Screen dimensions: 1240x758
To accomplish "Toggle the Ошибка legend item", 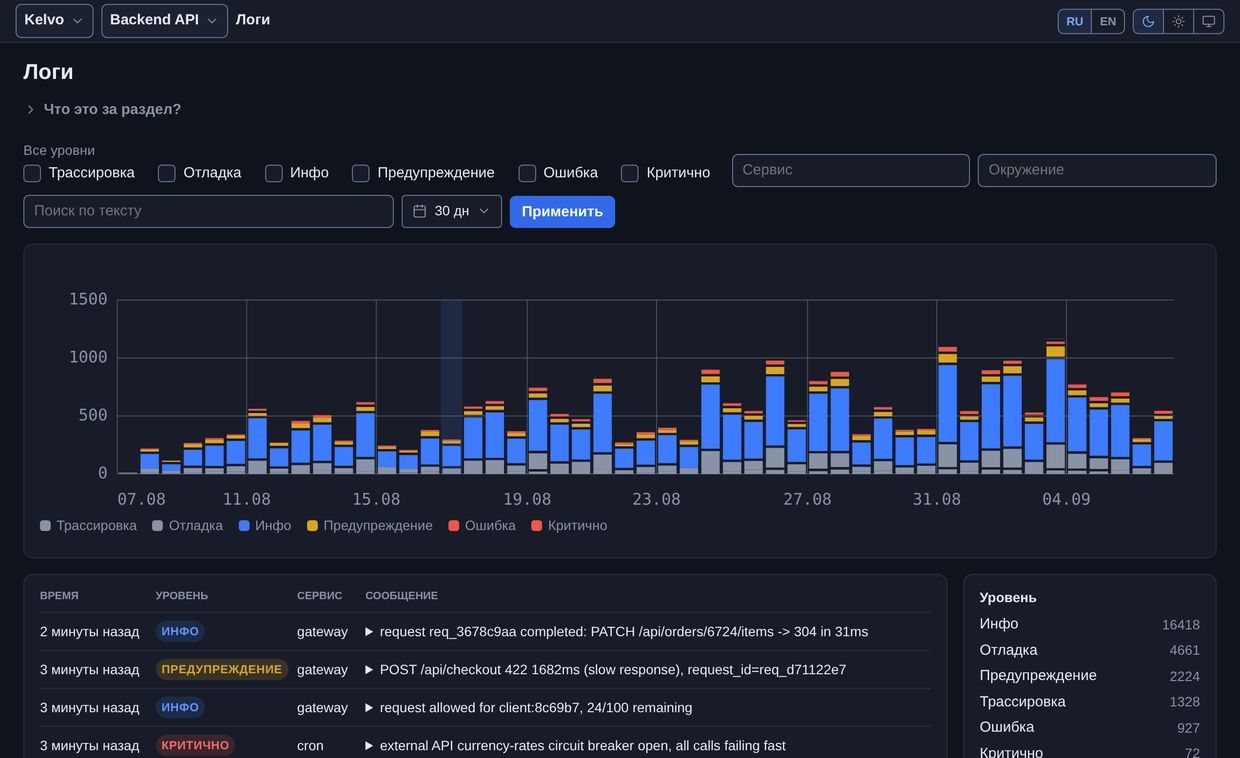I will click(x=482, y=525).
